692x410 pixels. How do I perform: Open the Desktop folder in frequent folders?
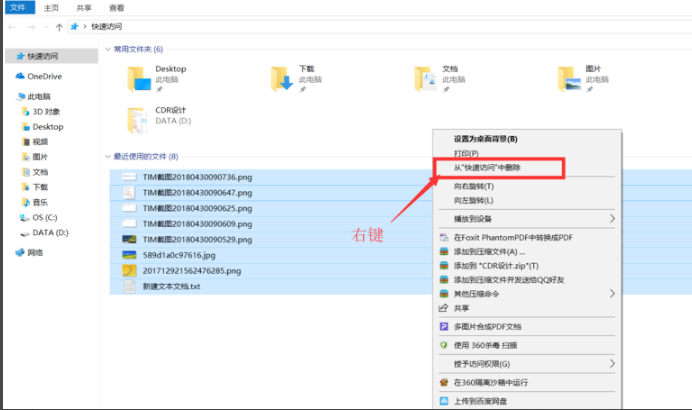click(139, 78)
